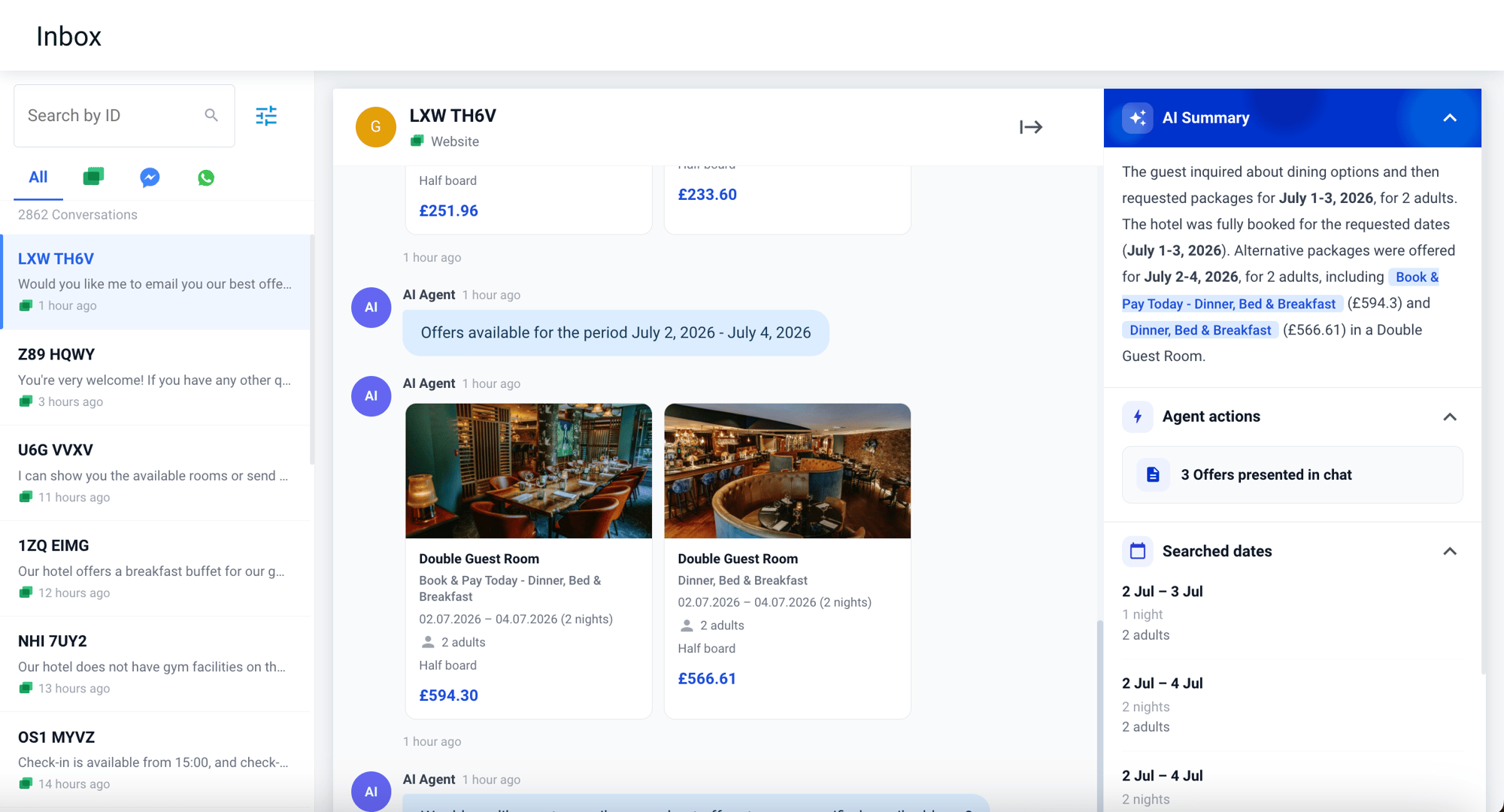
Task: Open conversation Z89 HQWY
Action: (156, 377)
